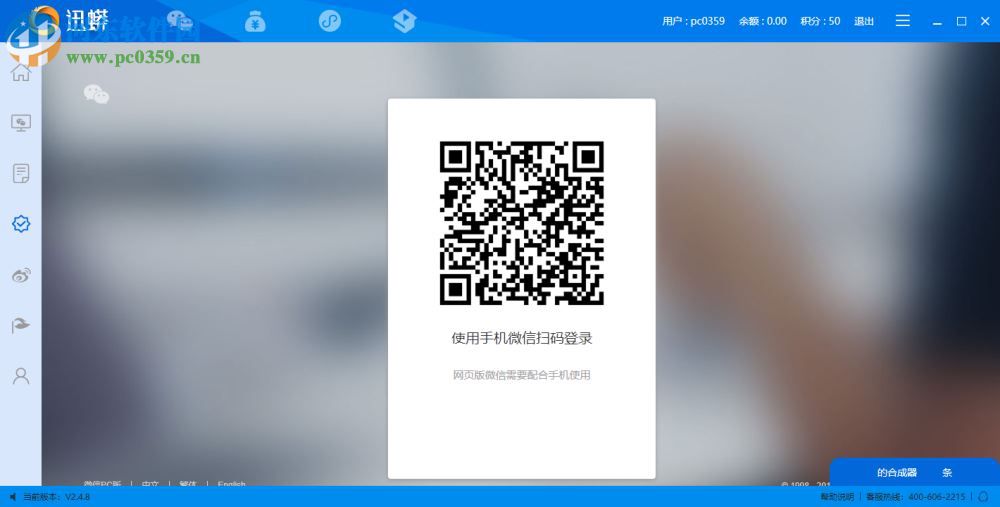Go to Home in left sidebar

click(20, 72)
